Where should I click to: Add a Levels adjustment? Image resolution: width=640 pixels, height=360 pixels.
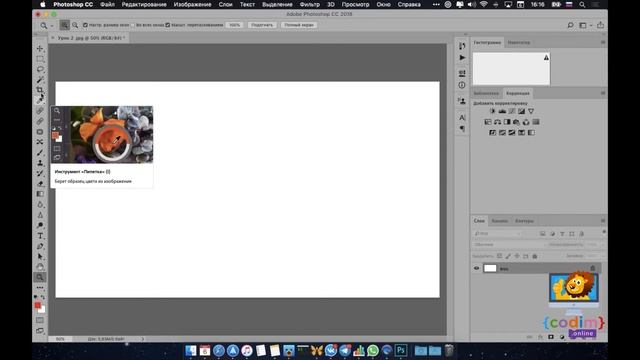pyautogui.click(x=502, y=111)
